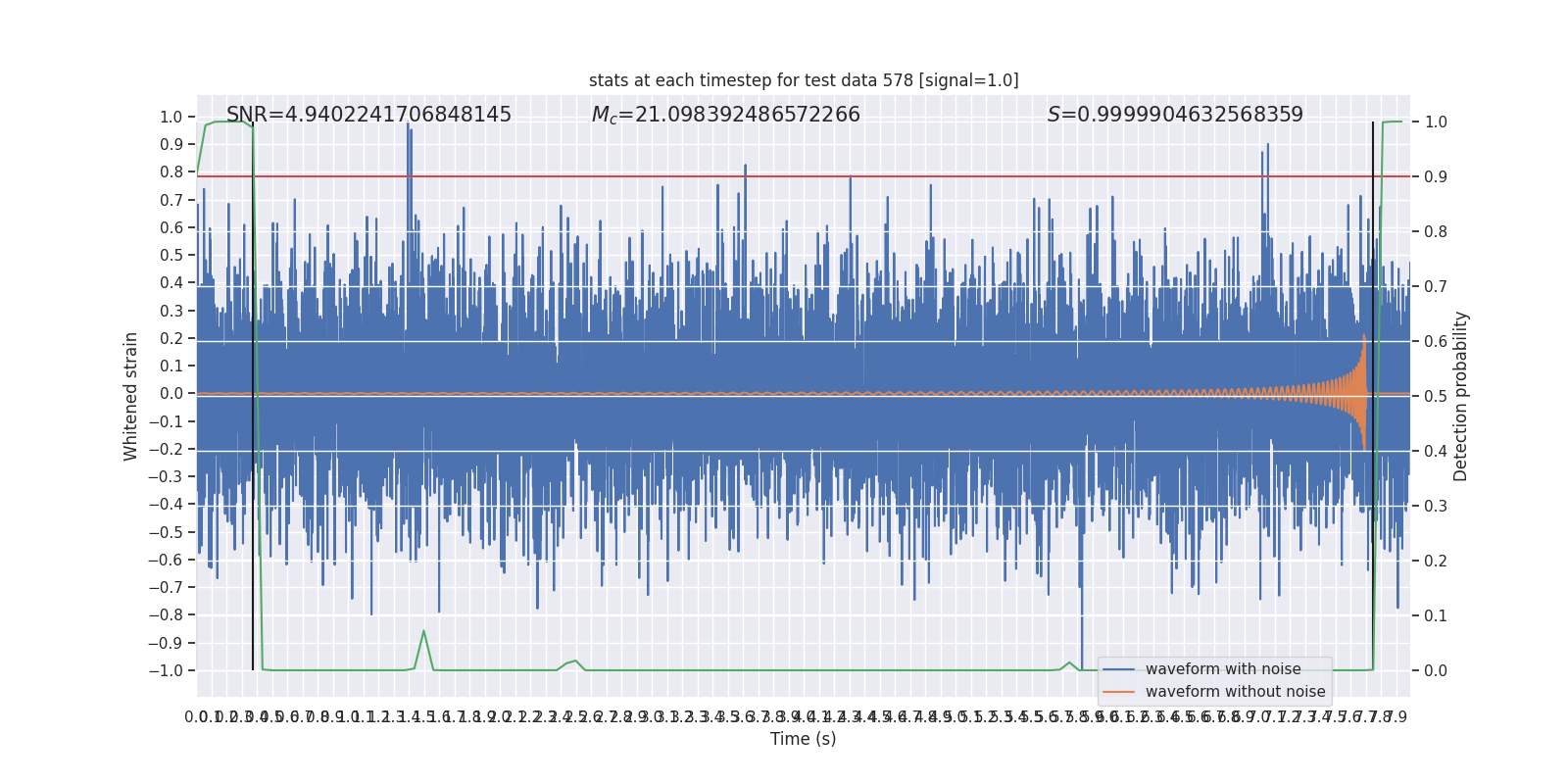Image resolution: width=1568 pixels, height=784 pixels.
Task: Click Detection probability tick label 0.7
Action: (x=1436, y=286)
